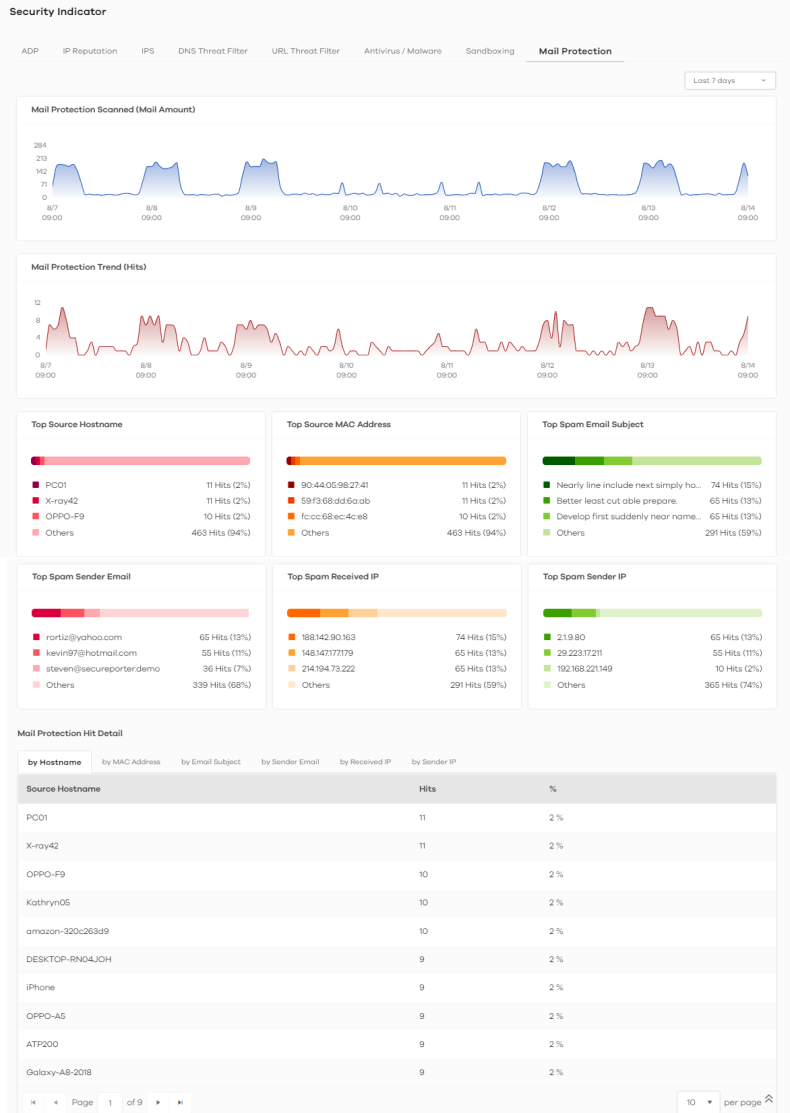View hit detail by Sender IP
790x1113 pixels.
433,762
